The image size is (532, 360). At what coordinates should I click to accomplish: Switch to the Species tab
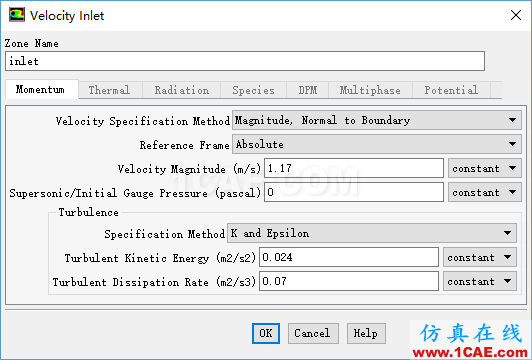coord(253,90)
